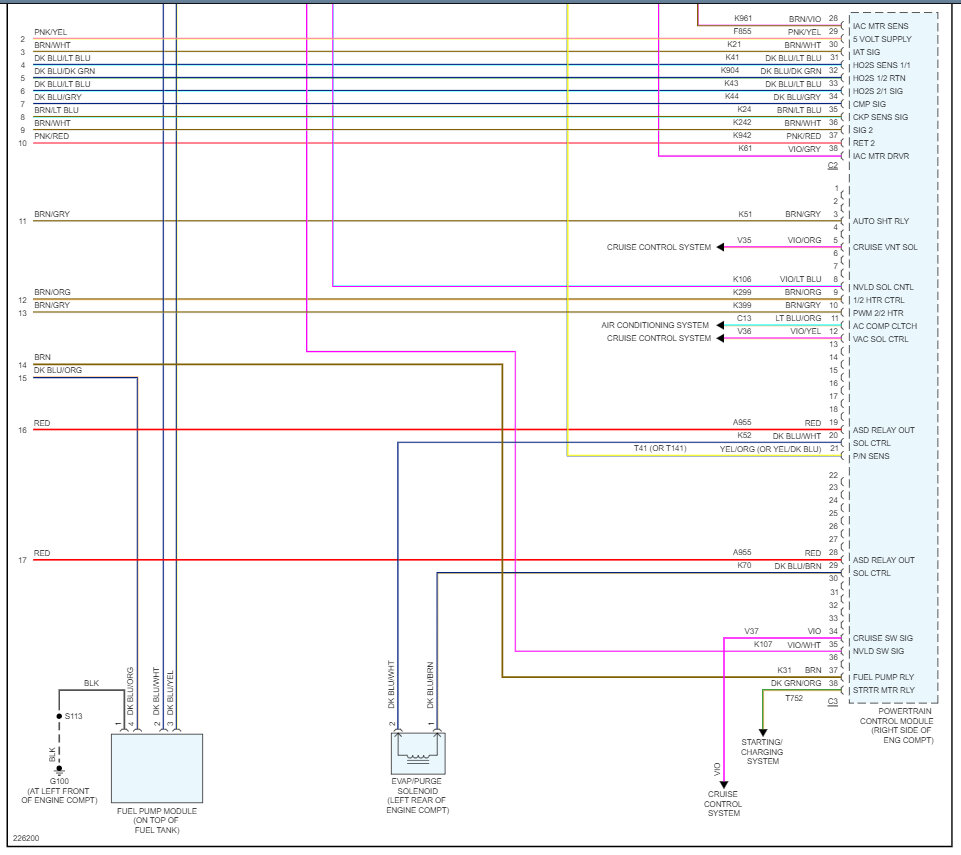The height and width of the screenshot is (855, 961).
Task: Click the 'IAT SIG' pin label
Action: pyautogui.click(x=866, y=52)
